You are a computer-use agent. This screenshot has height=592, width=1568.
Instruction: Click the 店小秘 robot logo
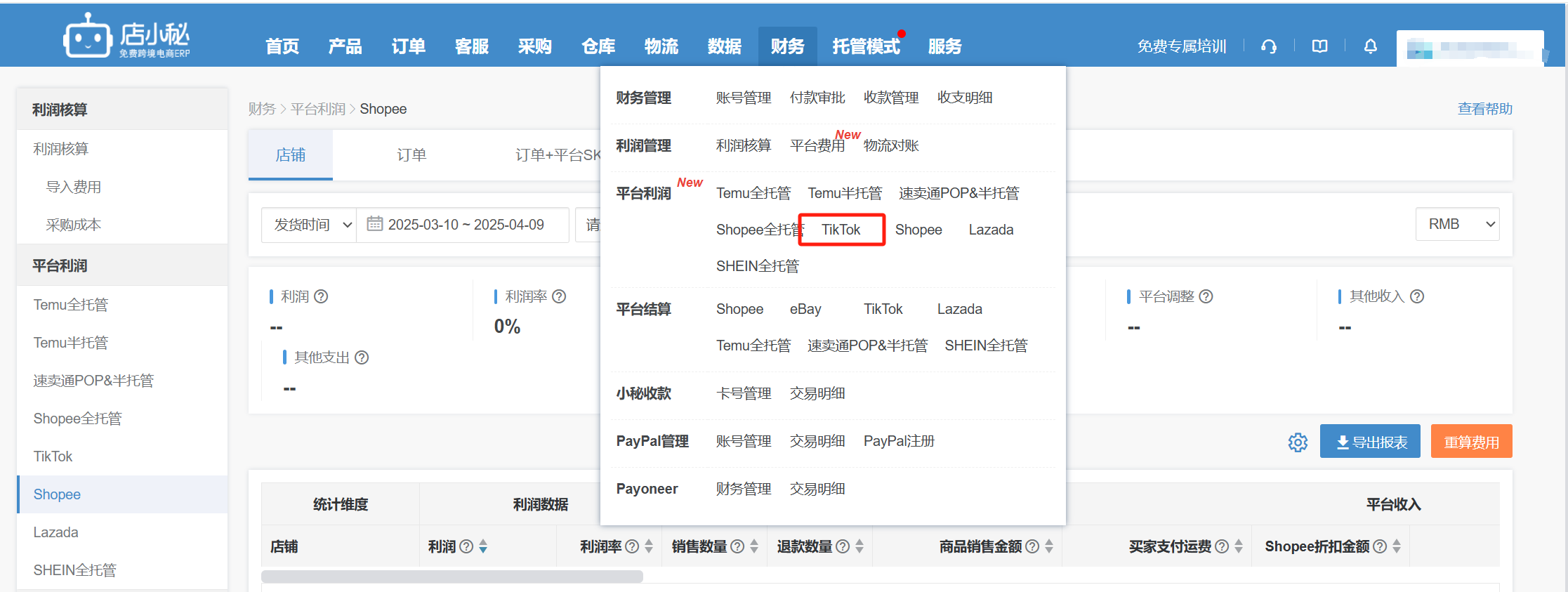pos(127,36)
